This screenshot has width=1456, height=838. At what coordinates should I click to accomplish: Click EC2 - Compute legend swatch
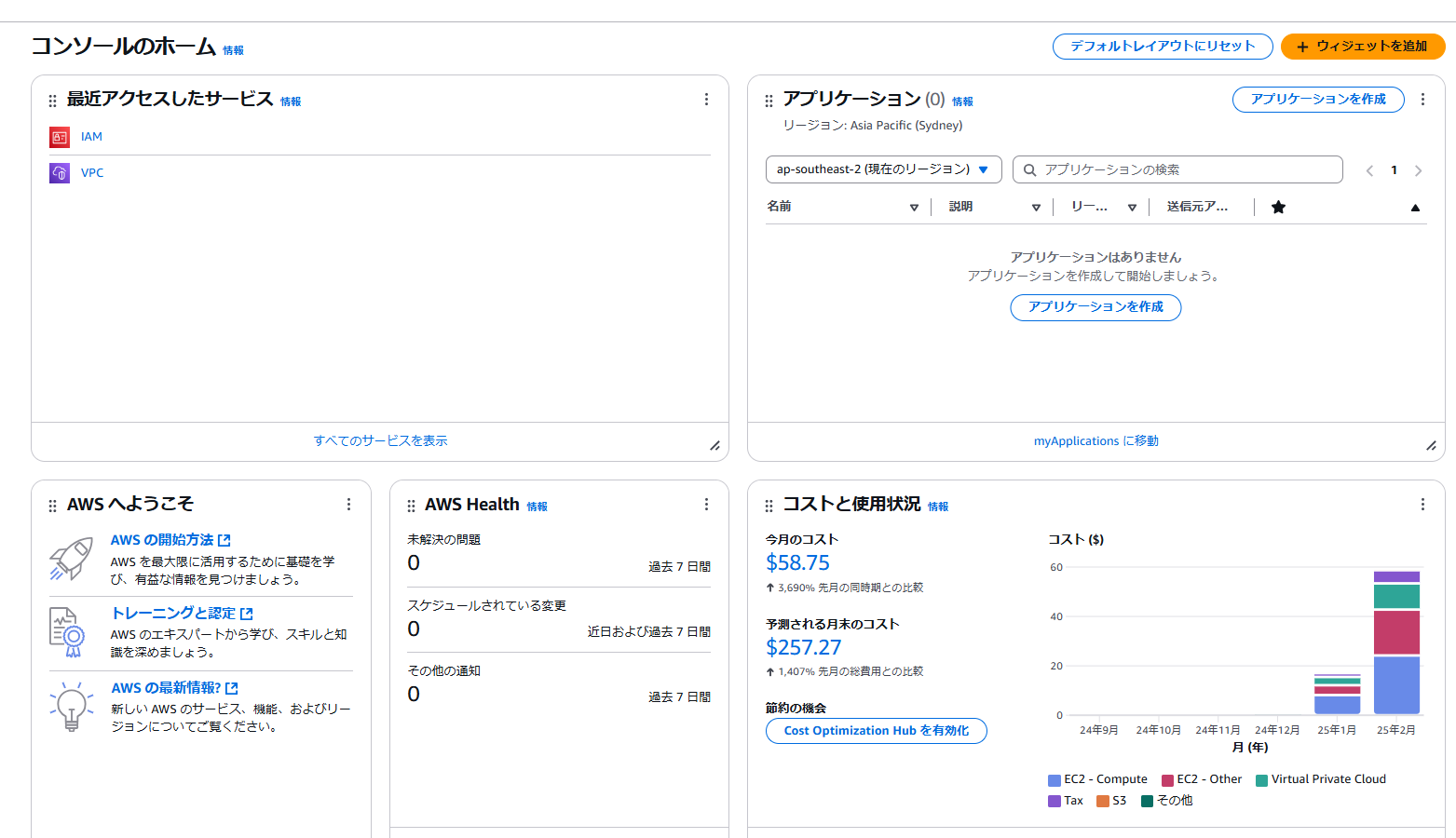tap(1055, 780)
